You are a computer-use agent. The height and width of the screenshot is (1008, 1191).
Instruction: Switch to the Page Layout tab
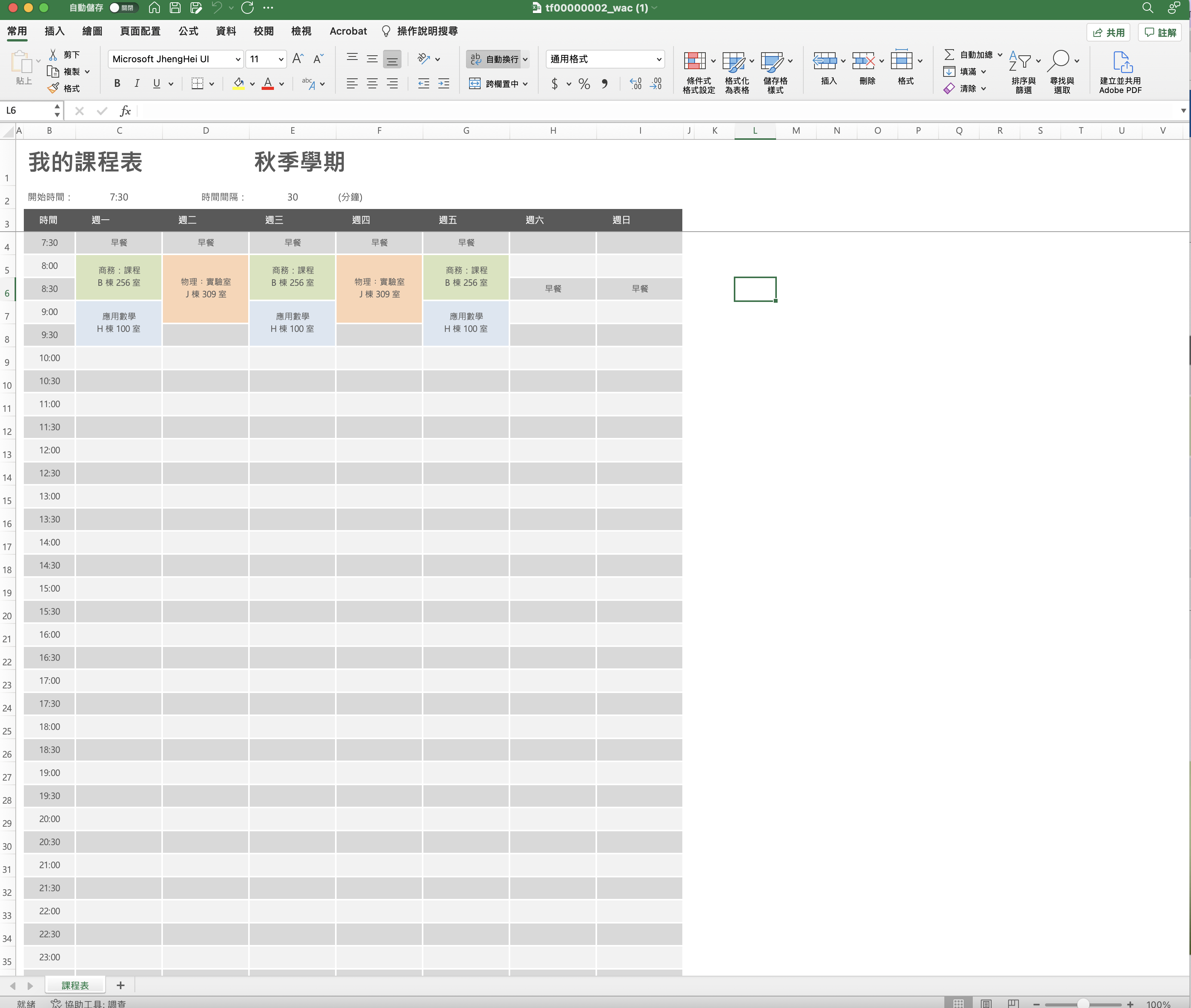[140, 31]
